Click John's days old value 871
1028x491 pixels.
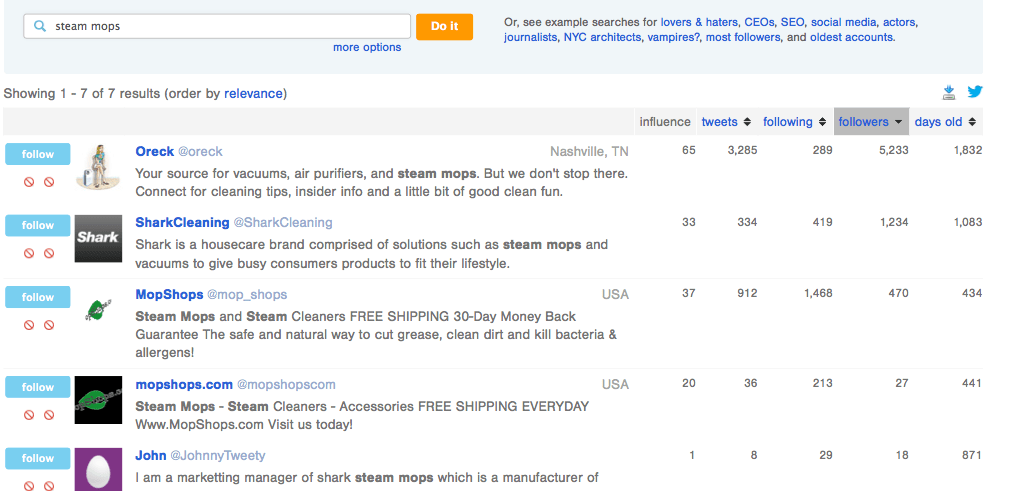click(972, 455)
